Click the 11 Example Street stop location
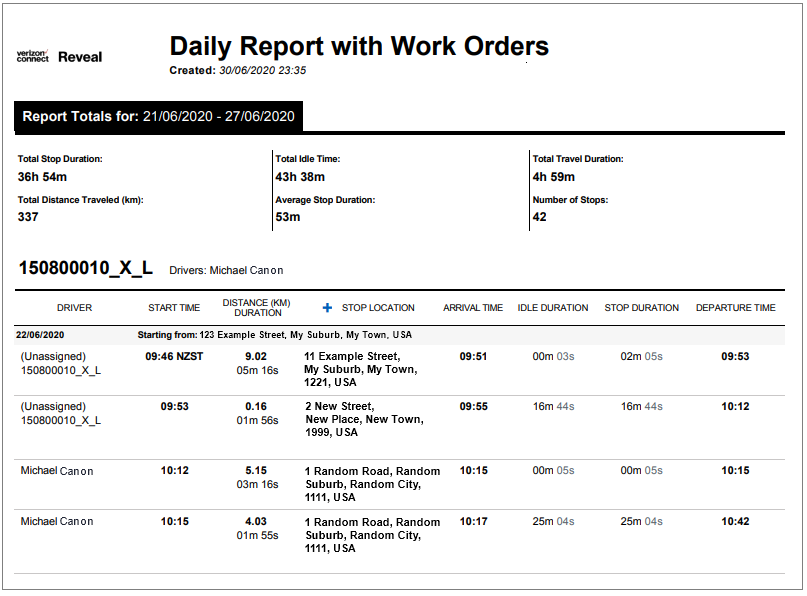Viewport: 807px width, 596px height. click(360, 370)
